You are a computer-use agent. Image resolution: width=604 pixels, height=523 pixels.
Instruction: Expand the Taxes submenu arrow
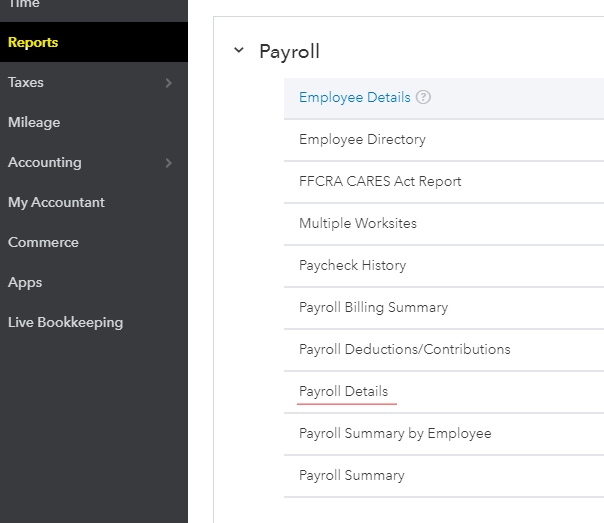click(169, 83)
